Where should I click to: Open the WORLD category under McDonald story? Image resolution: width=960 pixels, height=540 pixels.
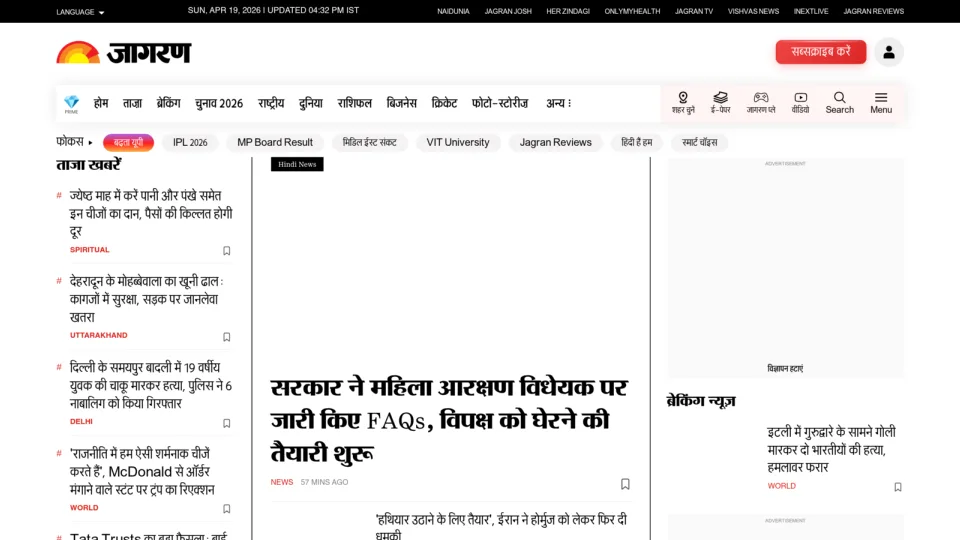tap(84, 508)
